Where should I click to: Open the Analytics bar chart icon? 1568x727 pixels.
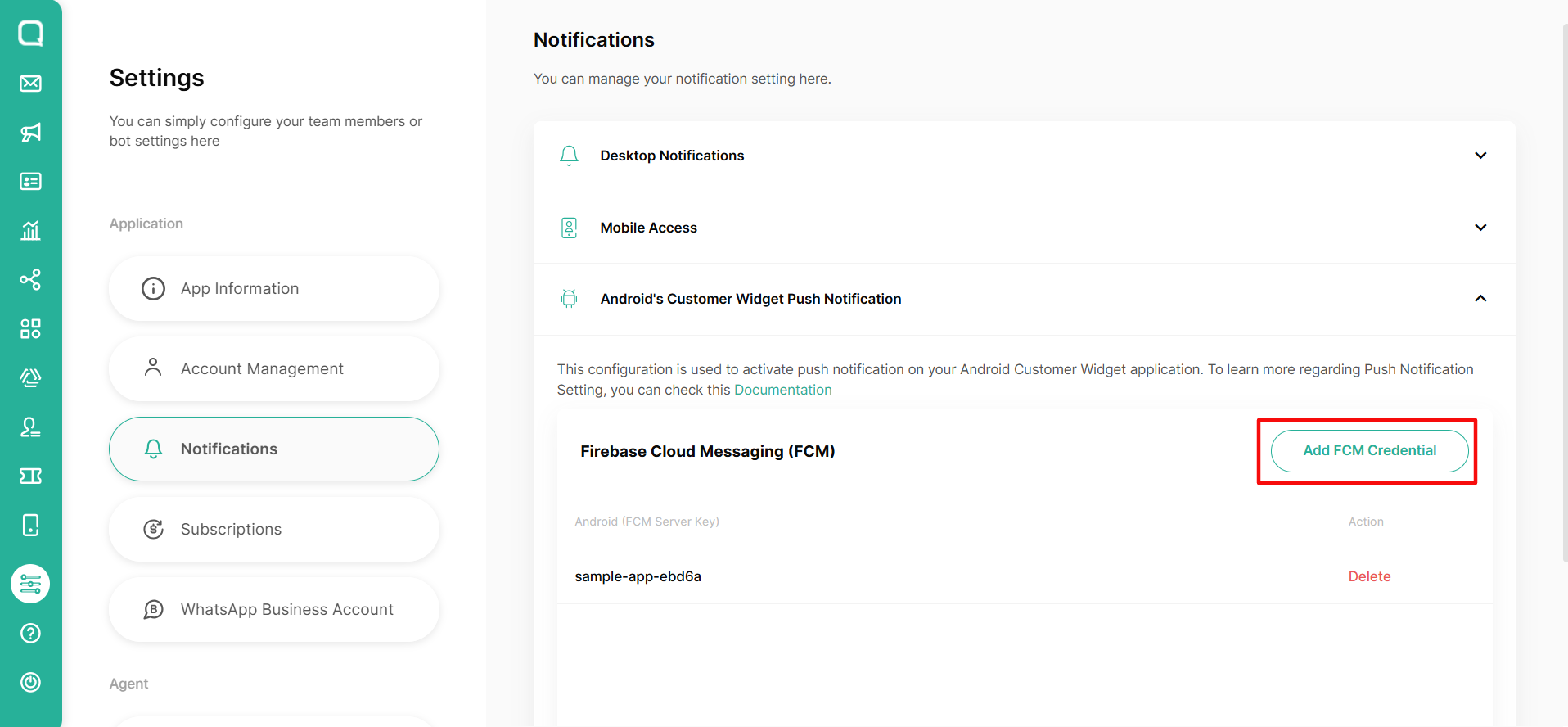[x=31, y=231]
